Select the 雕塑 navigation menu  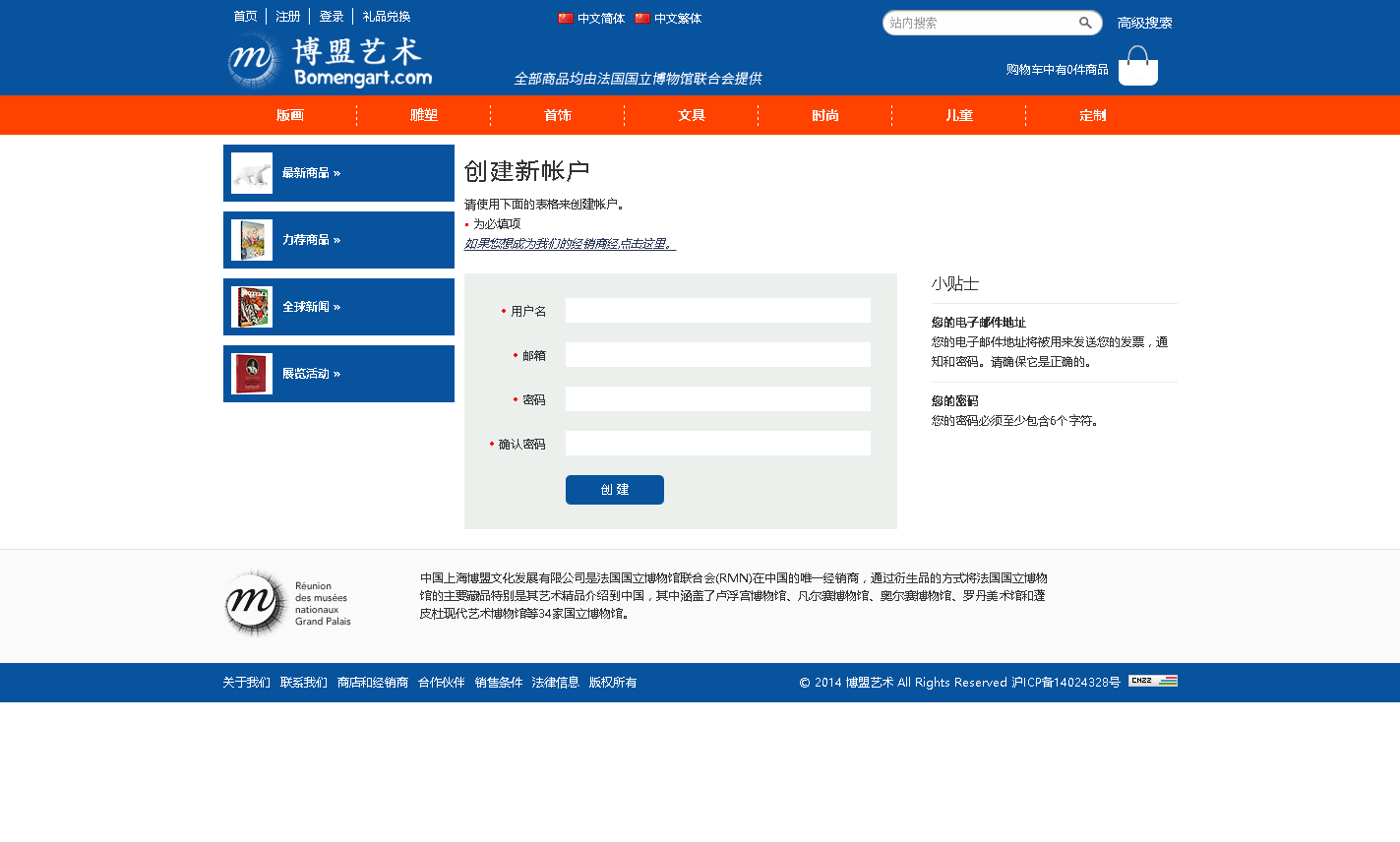pyautogui.click(x=424, y=116)
